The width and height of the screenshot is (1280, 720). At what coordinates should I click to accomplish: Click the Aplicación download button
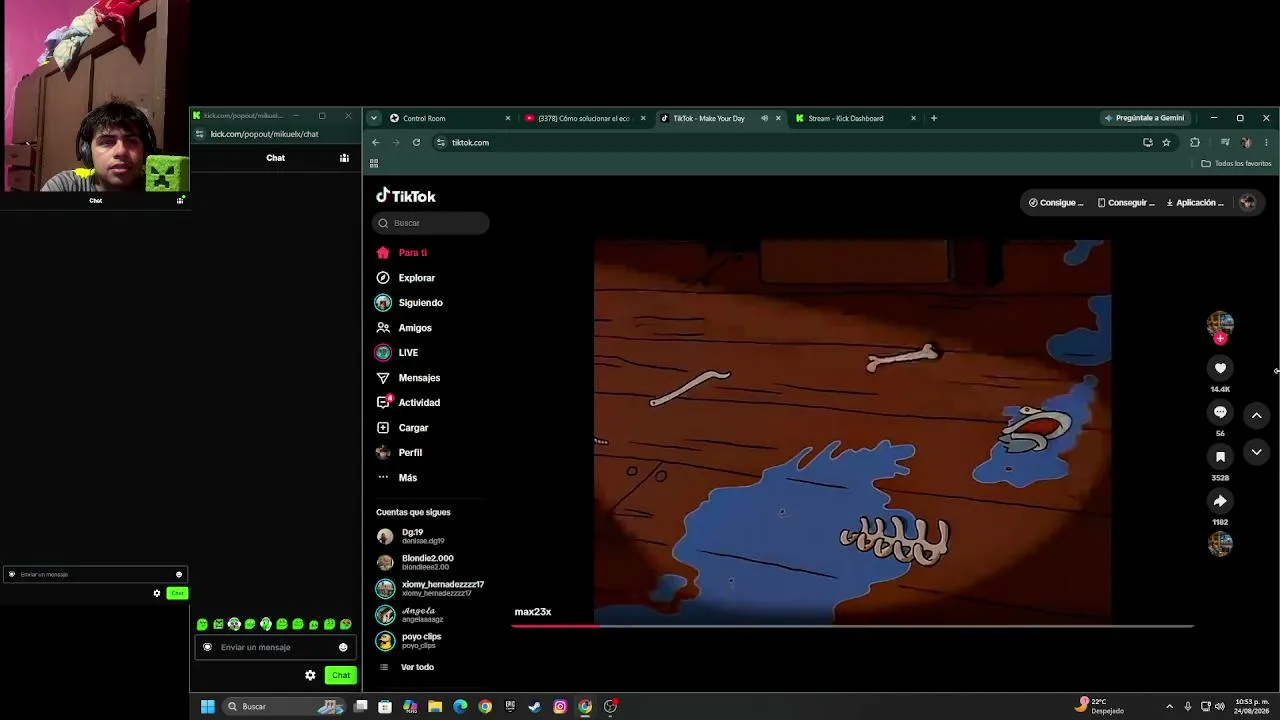click(1195, 203)
